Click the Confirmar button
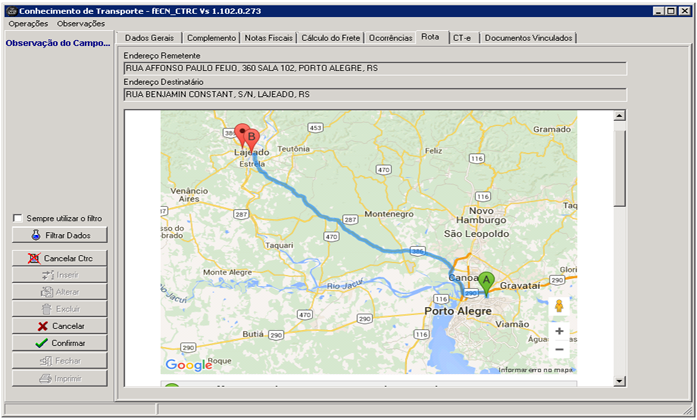Screen dimensions: 697x420 point(60,343)
